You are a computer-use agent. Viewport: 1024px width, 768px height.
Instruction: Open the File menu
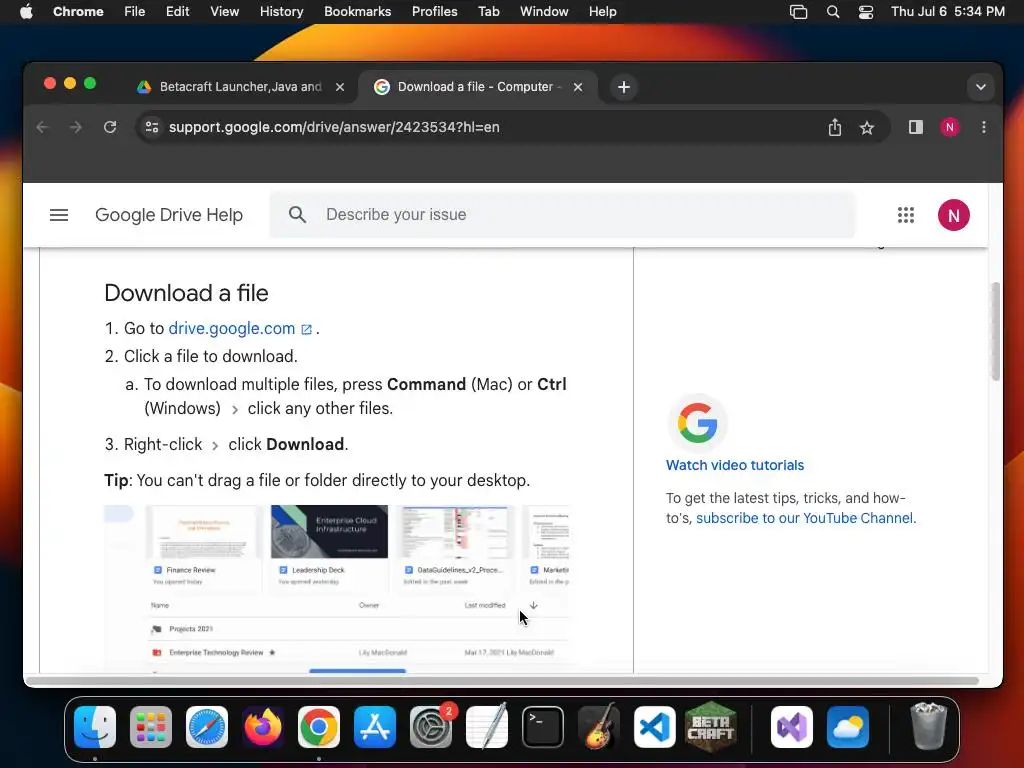pos(135,11)
